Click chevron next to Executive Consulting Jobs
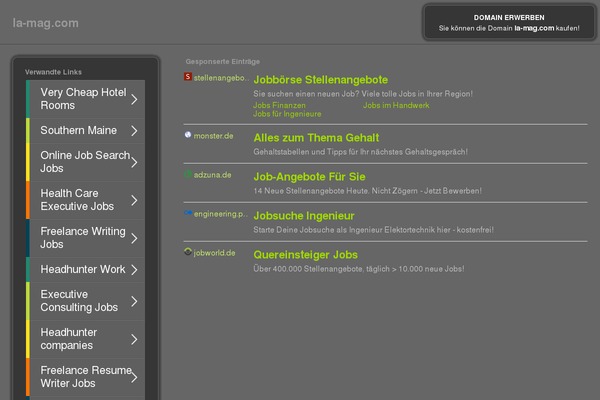 134,302
